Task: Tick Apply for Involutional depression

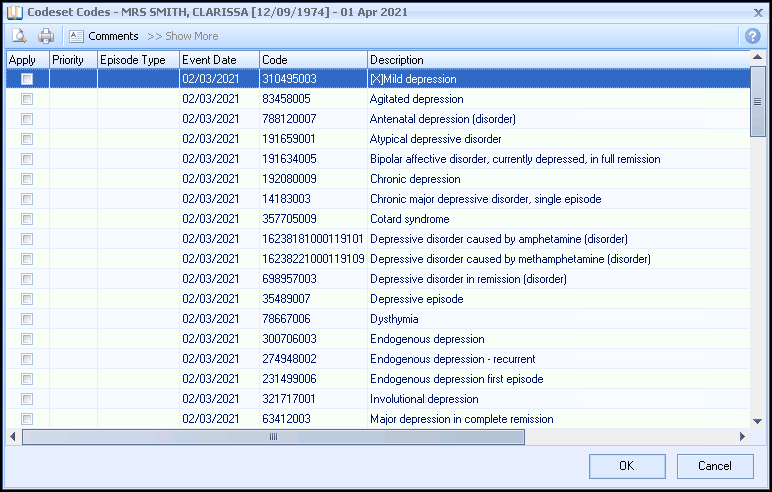Action: 27,399
